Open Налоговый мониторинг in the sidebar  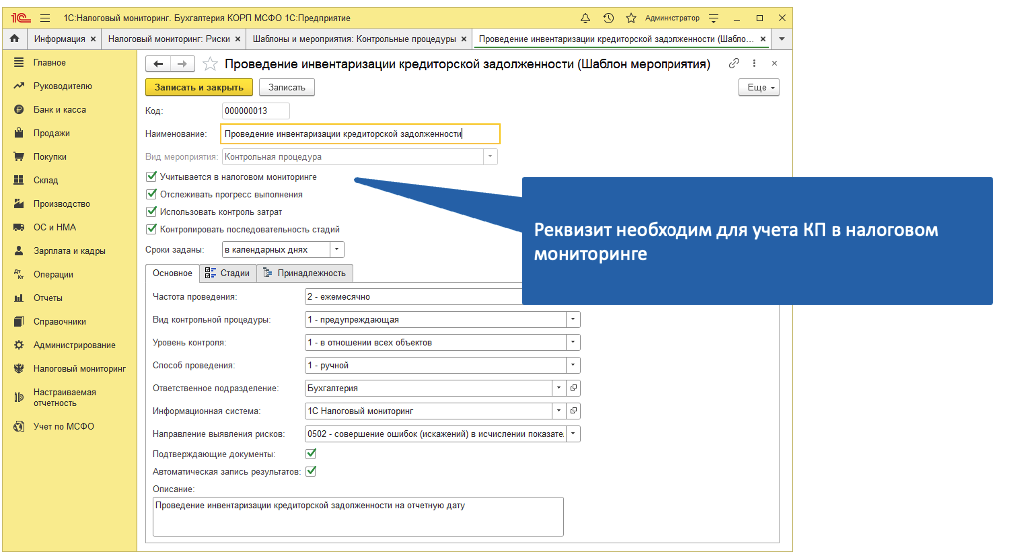click(x=78, y=368)
